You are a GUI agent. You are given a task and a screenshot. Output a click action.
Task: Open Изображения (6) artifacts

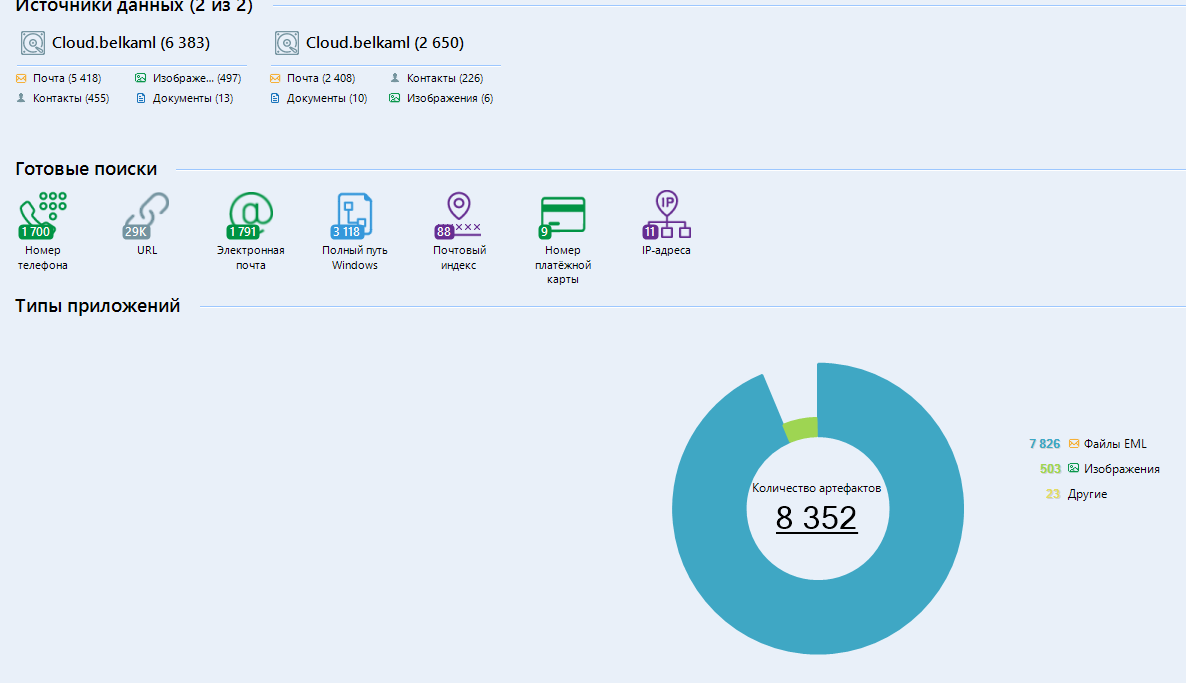pos(450,98)
